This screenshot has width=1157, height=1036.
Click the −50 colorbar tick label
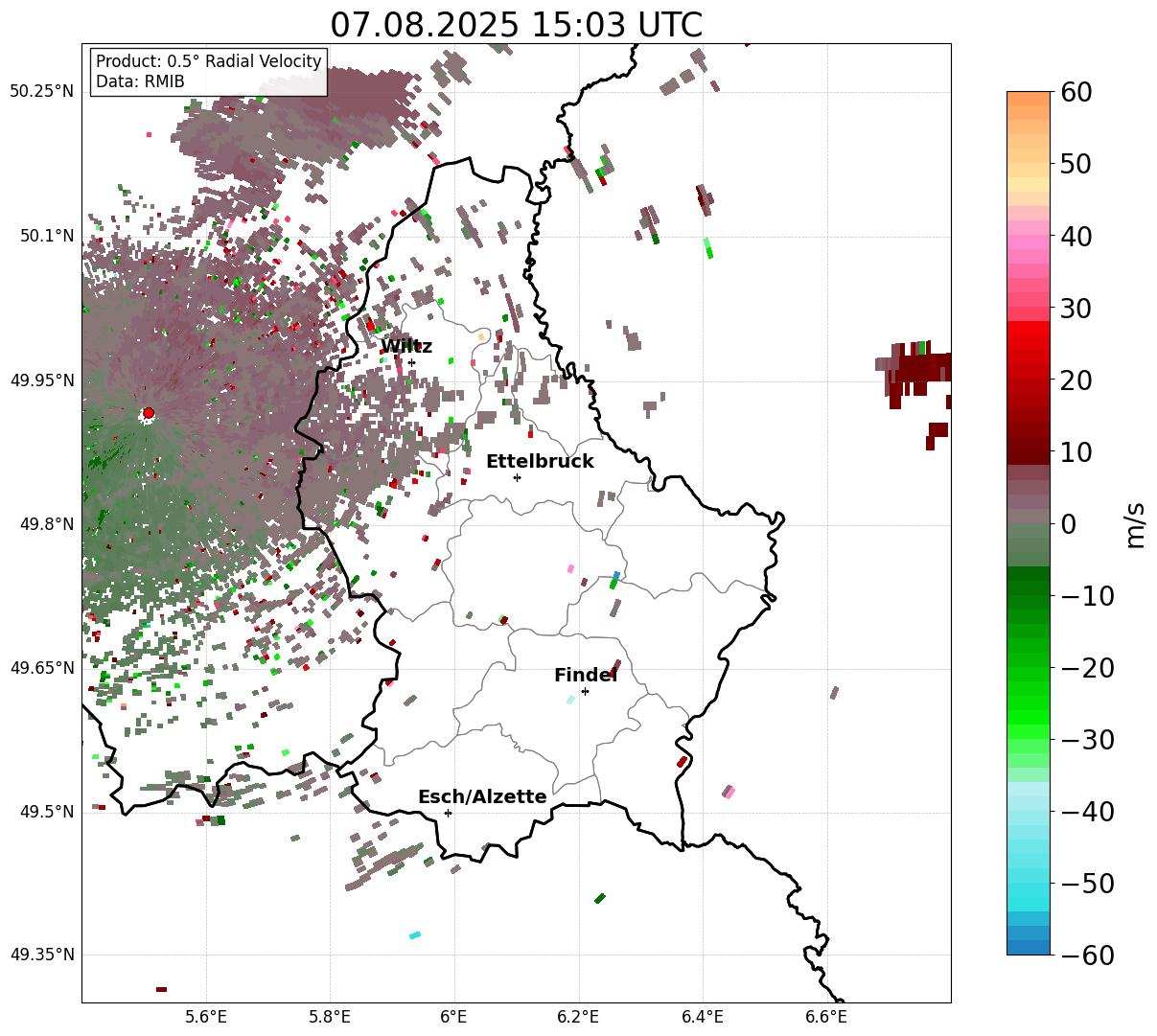point(1086,884)
